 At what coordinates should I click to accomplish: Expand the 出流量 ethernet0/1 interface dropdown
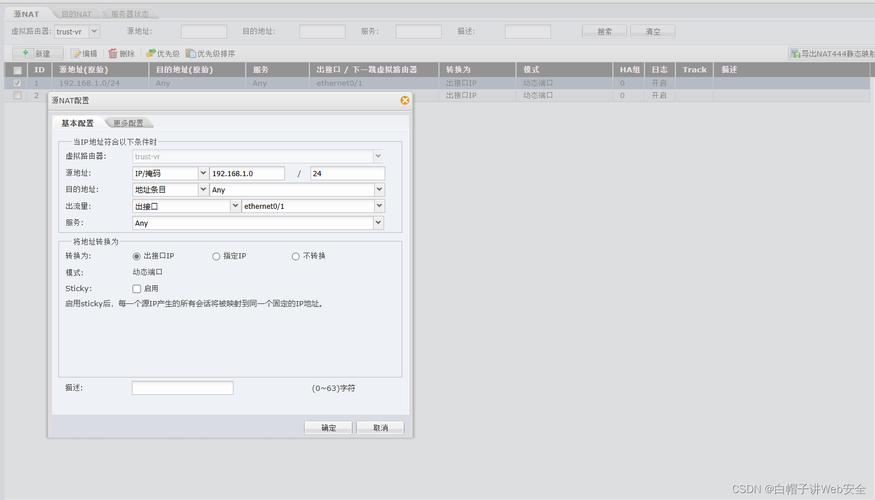(x=379, y=206)
